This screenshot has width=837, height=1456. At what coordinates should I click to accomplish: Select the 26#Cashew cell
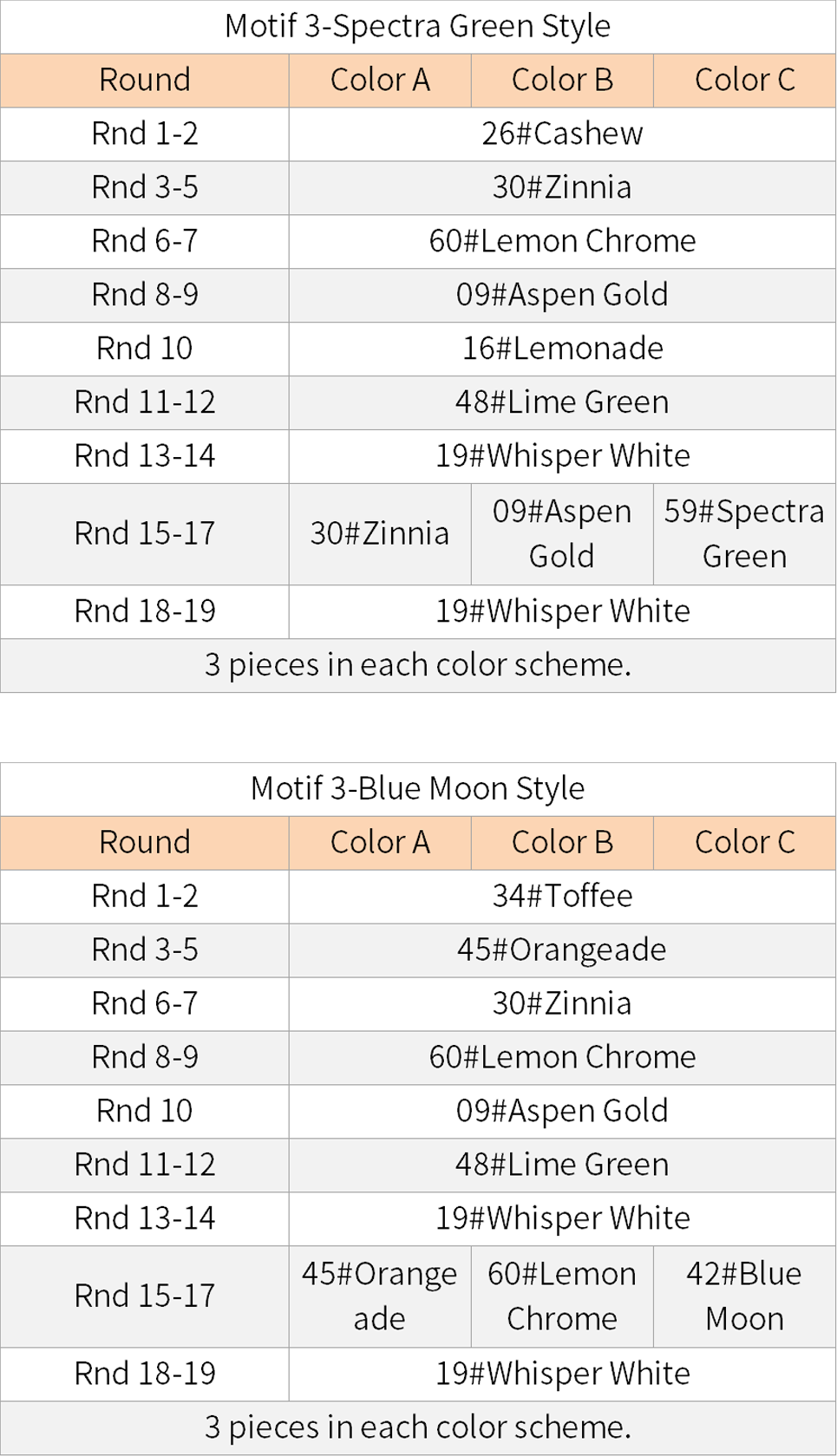[562, 134]
